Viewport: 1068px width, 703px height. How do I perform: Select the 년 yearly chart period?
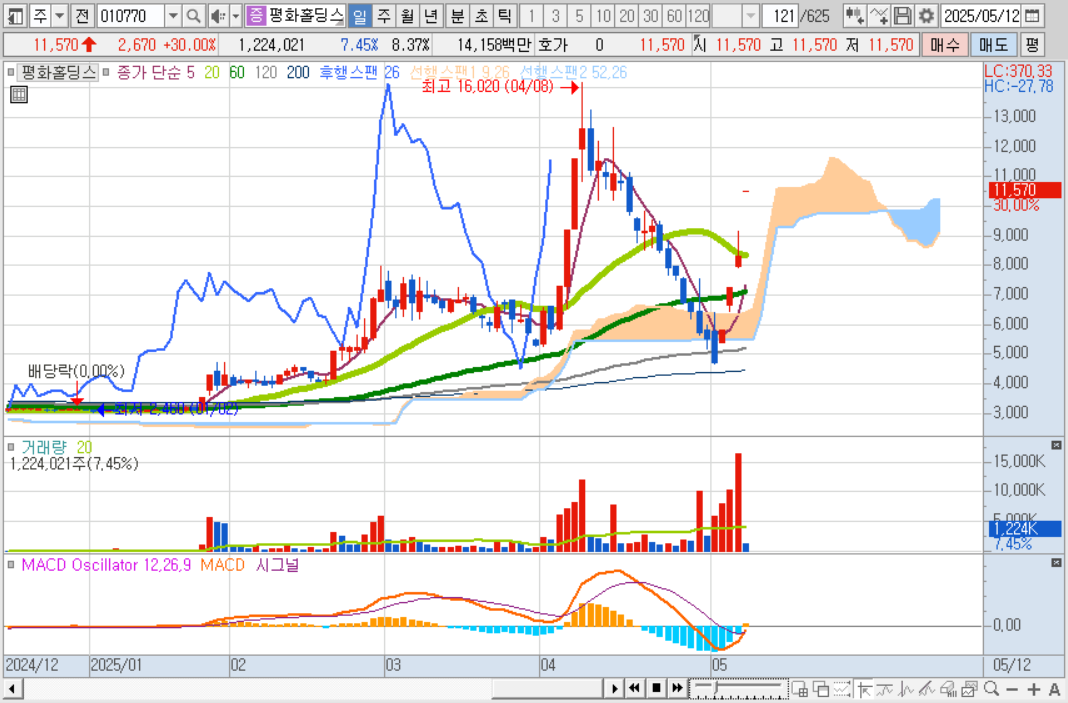430,15
